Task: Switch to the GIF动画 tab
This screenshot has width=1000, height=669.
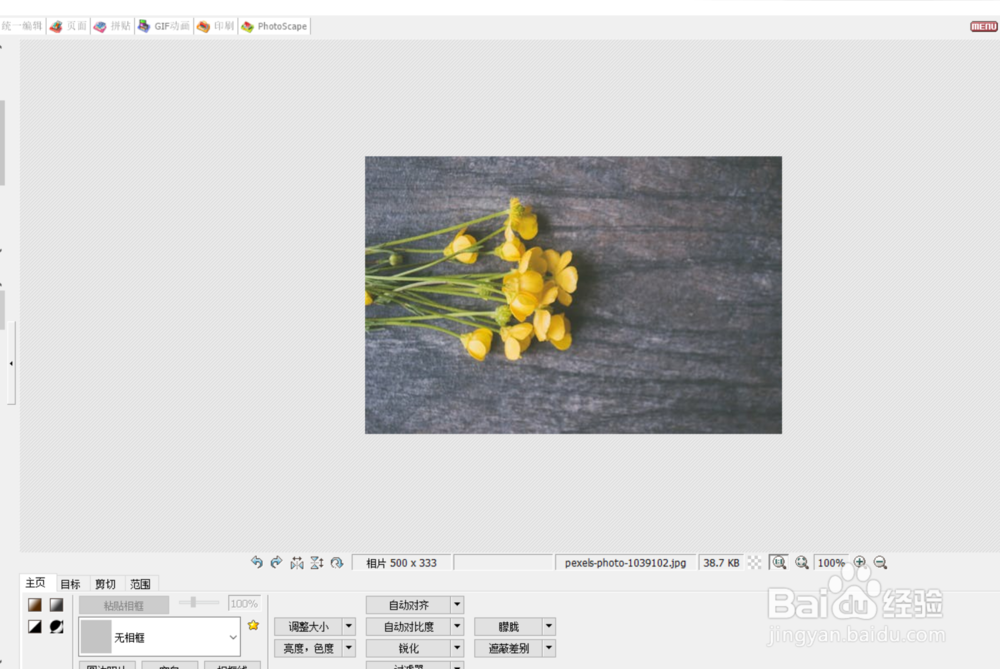Action: coord(164,26)
